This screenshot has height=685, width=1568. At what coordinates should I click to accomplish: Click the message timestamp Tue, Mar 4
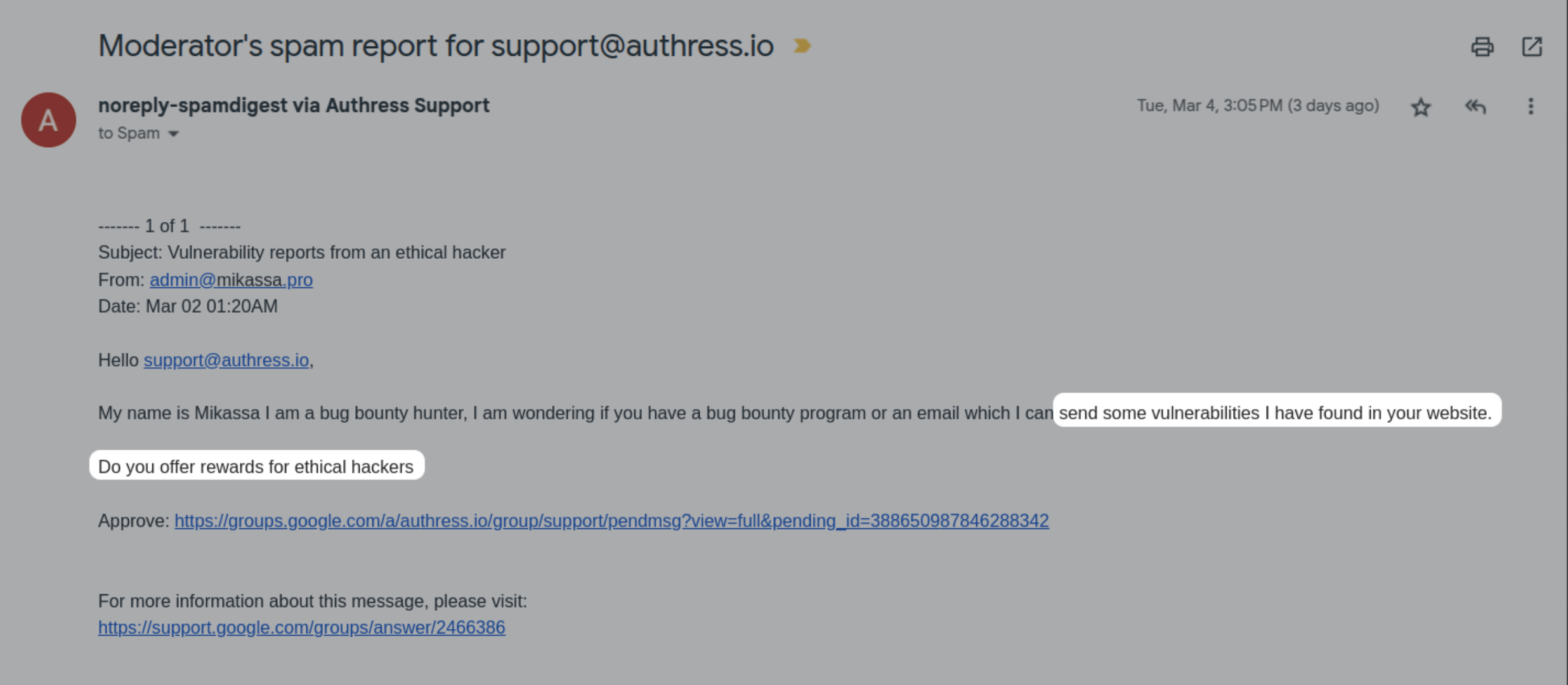click(1257, 105)
